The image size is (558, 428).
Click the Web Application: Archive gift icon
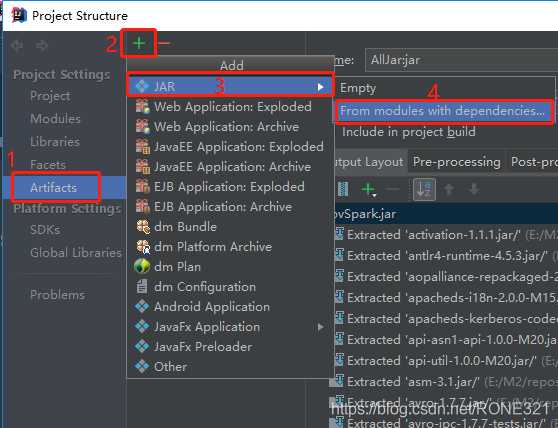[142, 126]
